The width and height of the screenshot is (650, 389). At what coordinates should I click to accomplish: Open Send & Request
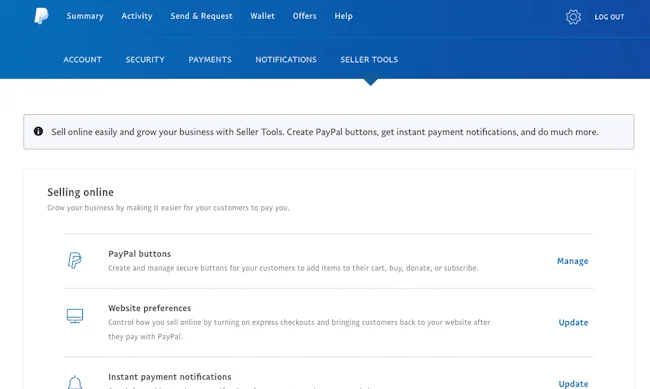[x=201, y=16]
